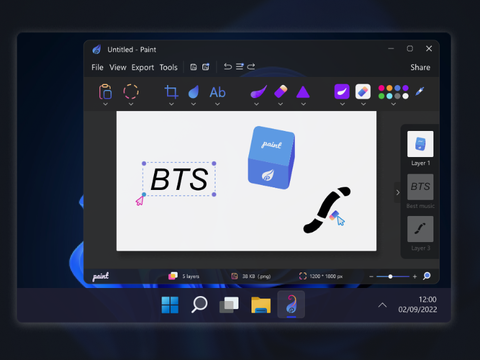Image resolution: width=480 pixels, height=360 pixels.
Task: Select the Layer 1 thumbnail
Action: point(420,144)
